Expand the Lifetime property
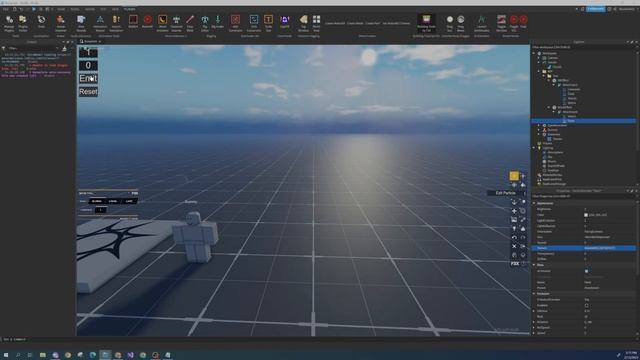Image resolution: width=640 pixels, height=360 pixels. (x=534, y=311)
